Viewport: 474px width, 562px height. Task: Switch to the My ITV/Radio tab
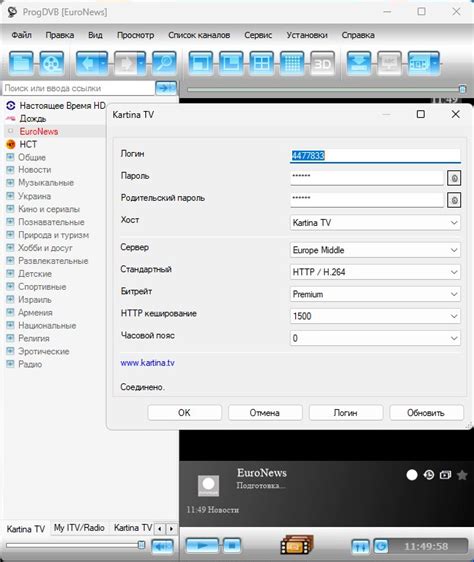coord(79,528)
